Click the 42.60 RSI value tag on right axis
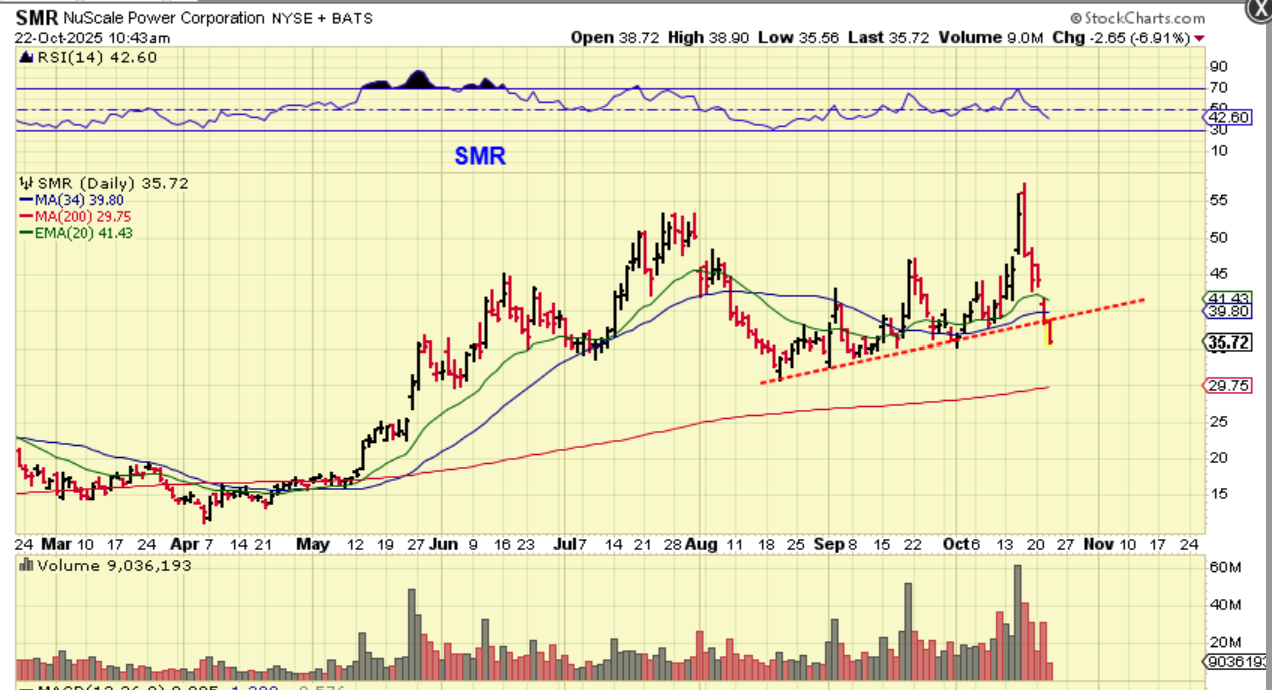The width and height of the screenshot is (1272, 690). point(1229,117)
